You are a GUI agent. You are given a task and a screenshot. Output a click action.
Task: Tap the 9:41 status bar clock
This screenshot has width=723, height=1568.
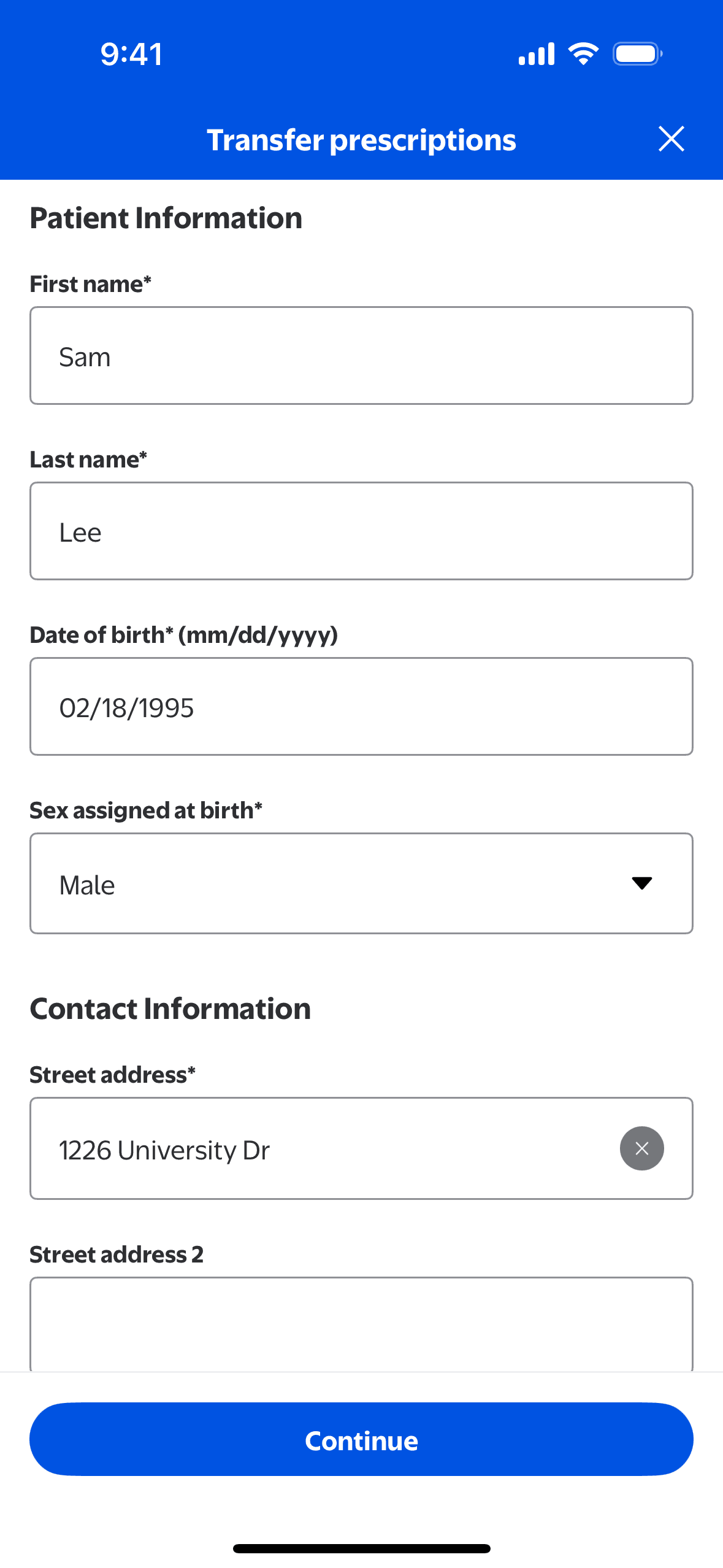click(x=131, y=54)
